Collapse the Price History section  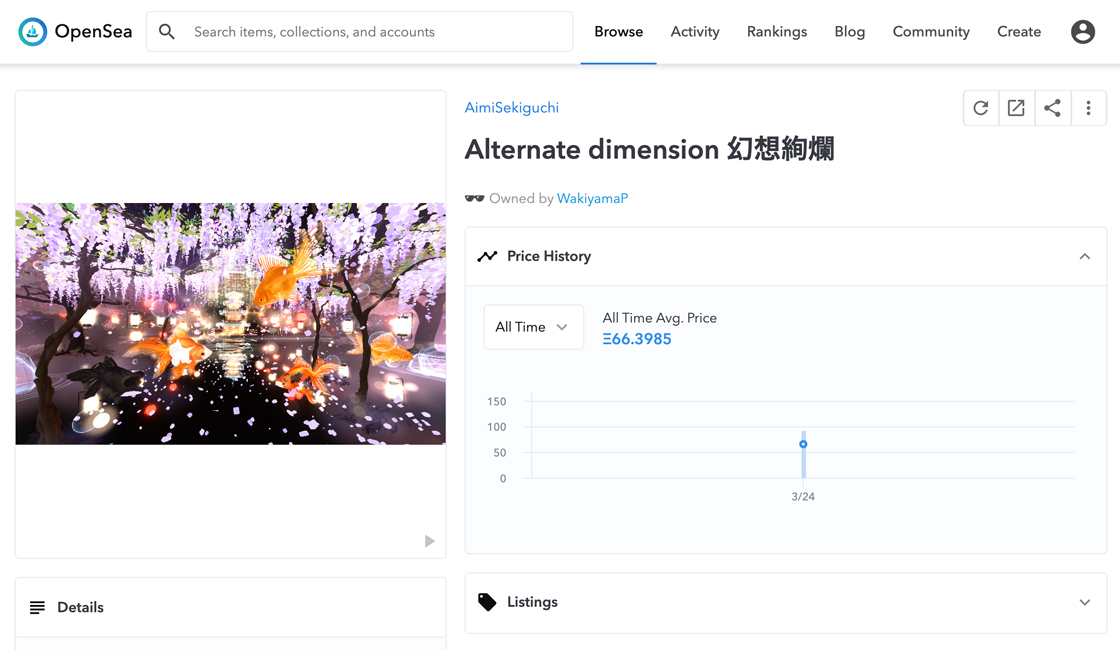[x=1085, y=256]
